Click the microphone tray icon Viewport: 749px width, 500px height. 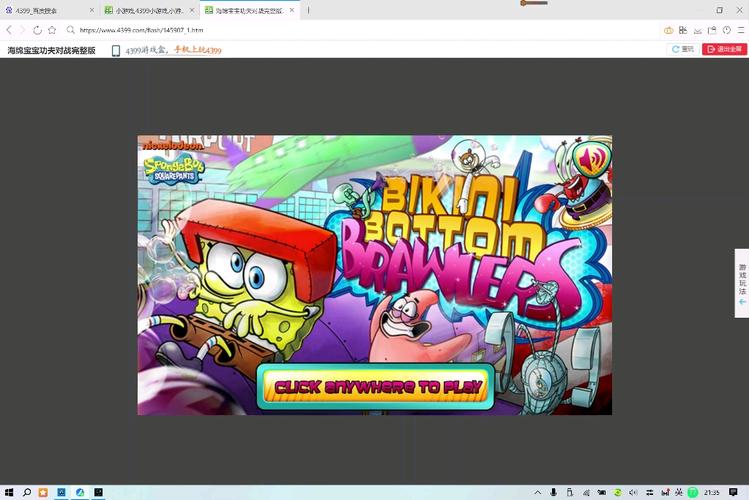(x=553, y=492)
